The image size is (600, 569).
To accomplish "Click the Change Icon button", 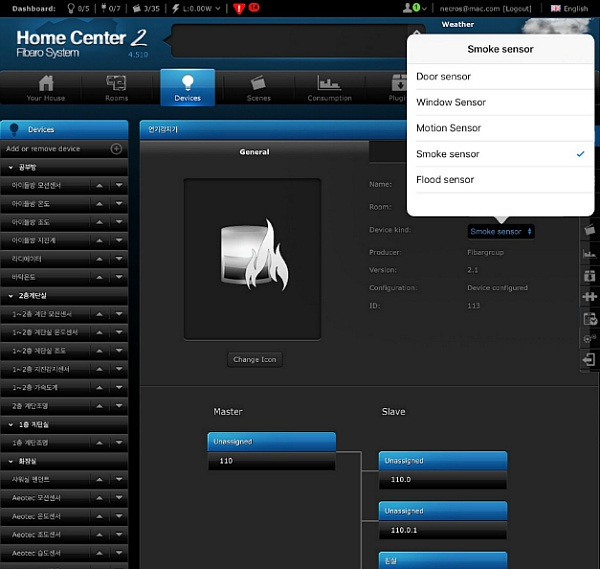I will [254, 360].
